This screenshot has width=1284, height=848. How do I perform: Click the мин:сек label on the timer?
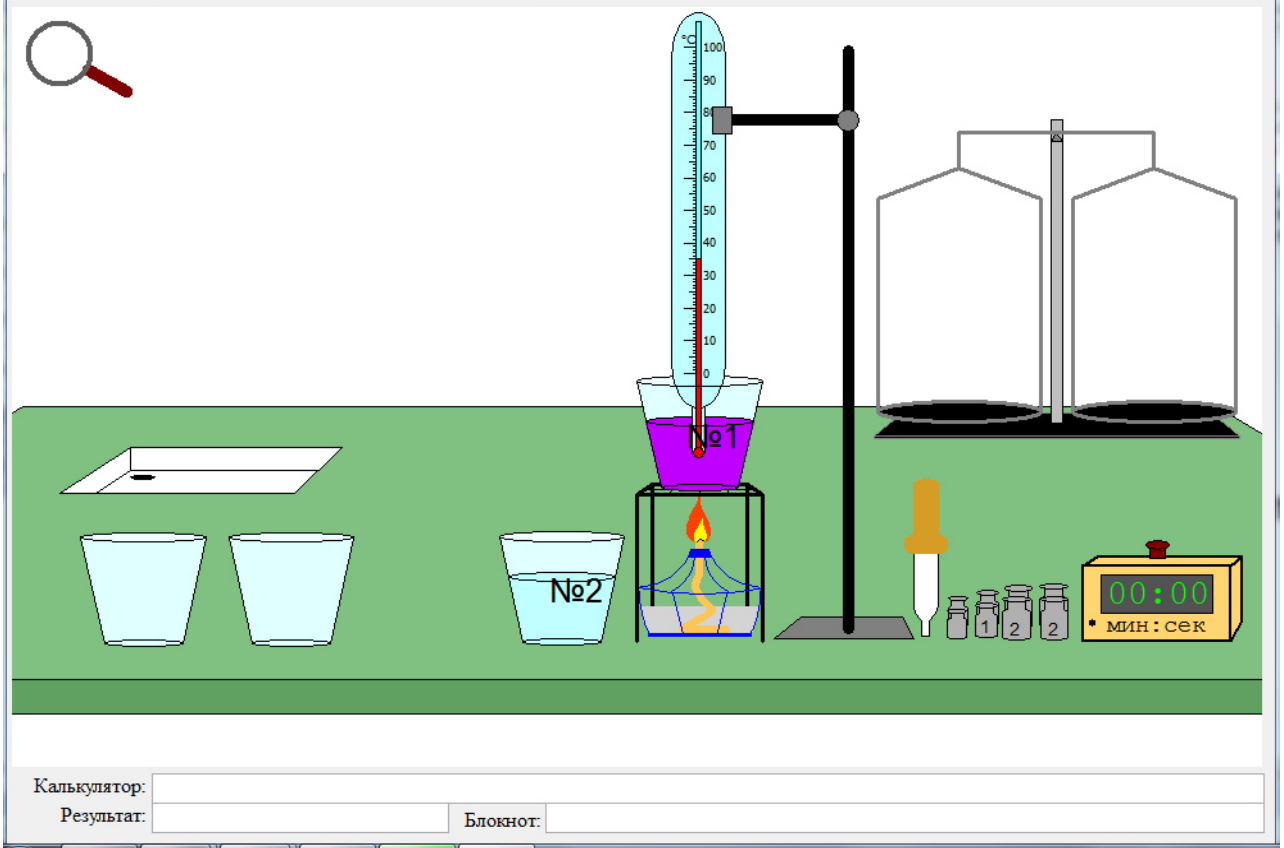click(x=1156, y=626)
